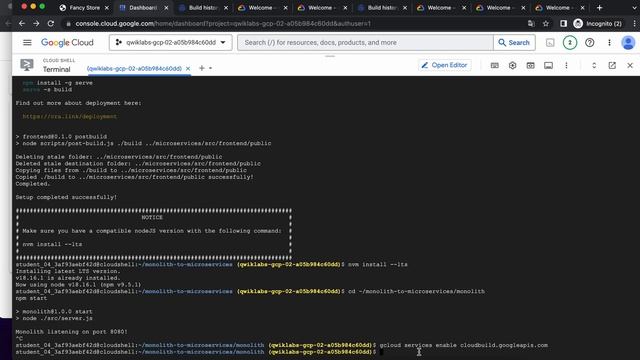Switch to the Dashboard browser tab
Screen dimensions: 640x360
(x=144, y=8)
